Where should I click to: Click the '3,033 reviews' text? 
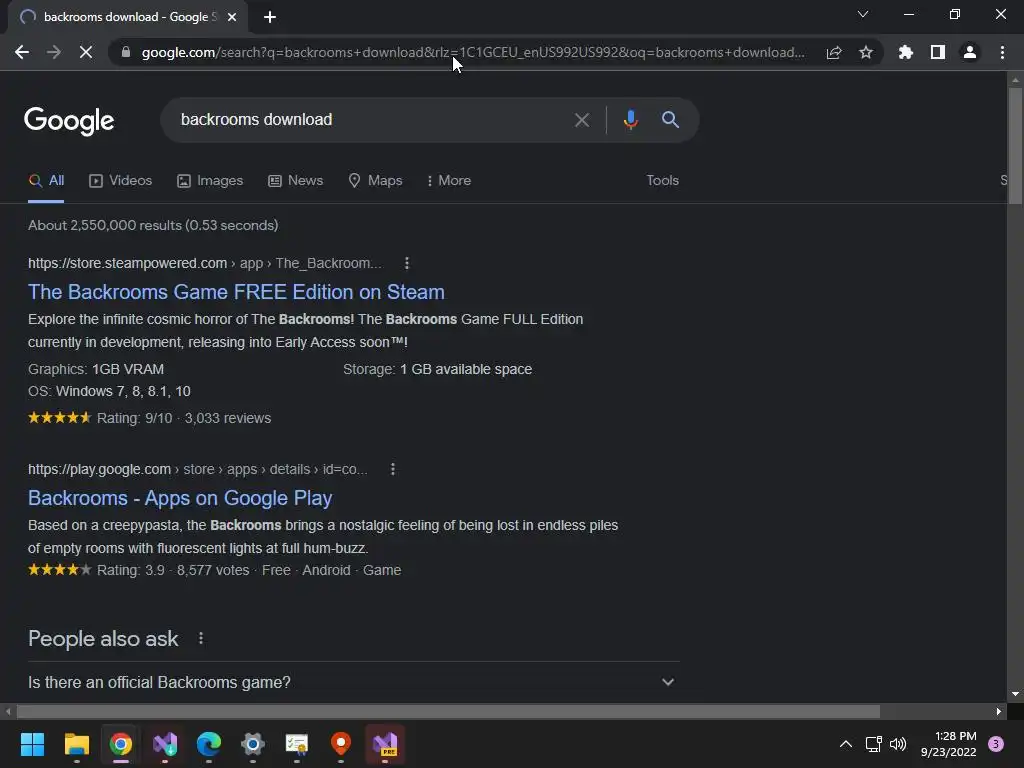[x=228, y=419]
